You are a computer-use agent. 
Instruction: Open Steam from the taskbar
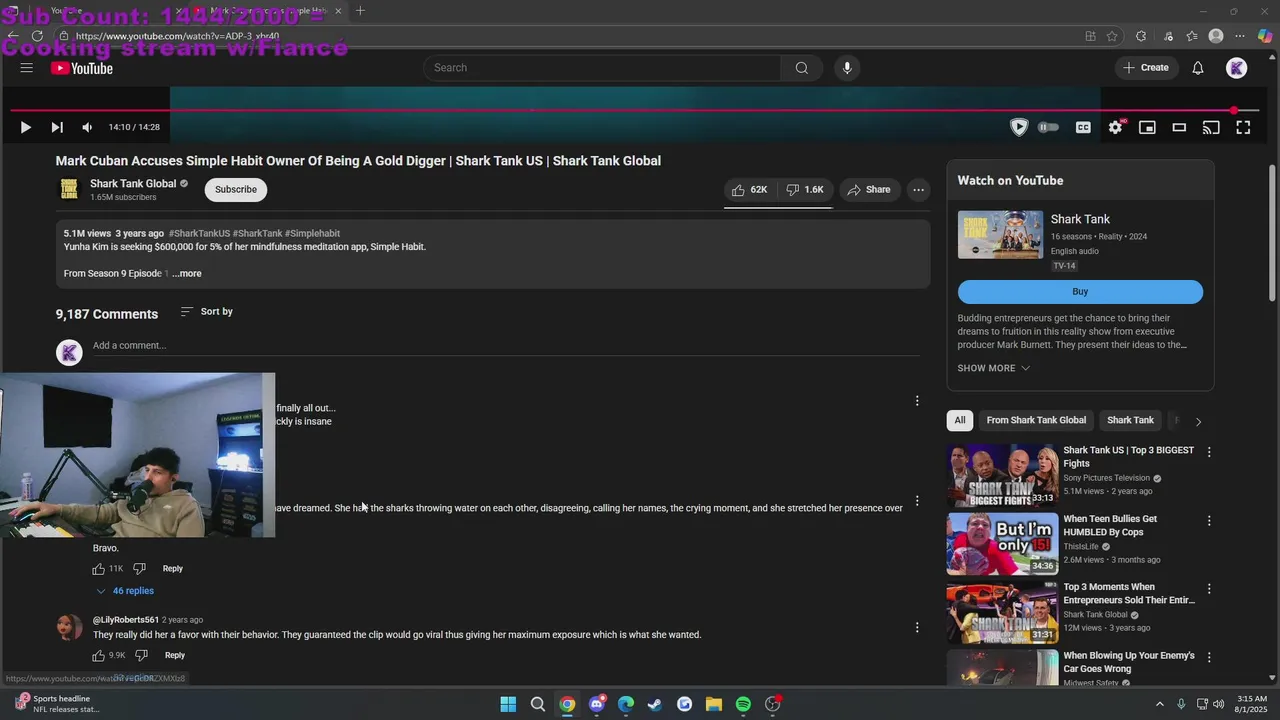pos(655,704)
